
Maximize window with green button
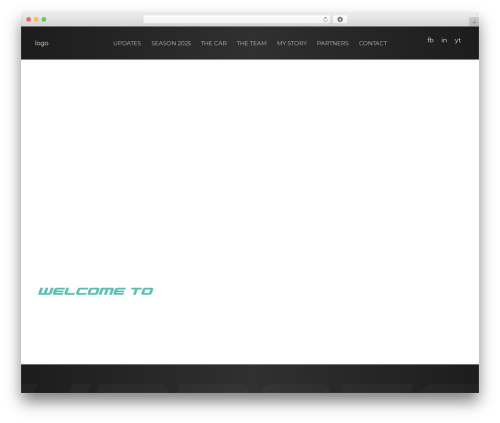[x=44, y=19]
